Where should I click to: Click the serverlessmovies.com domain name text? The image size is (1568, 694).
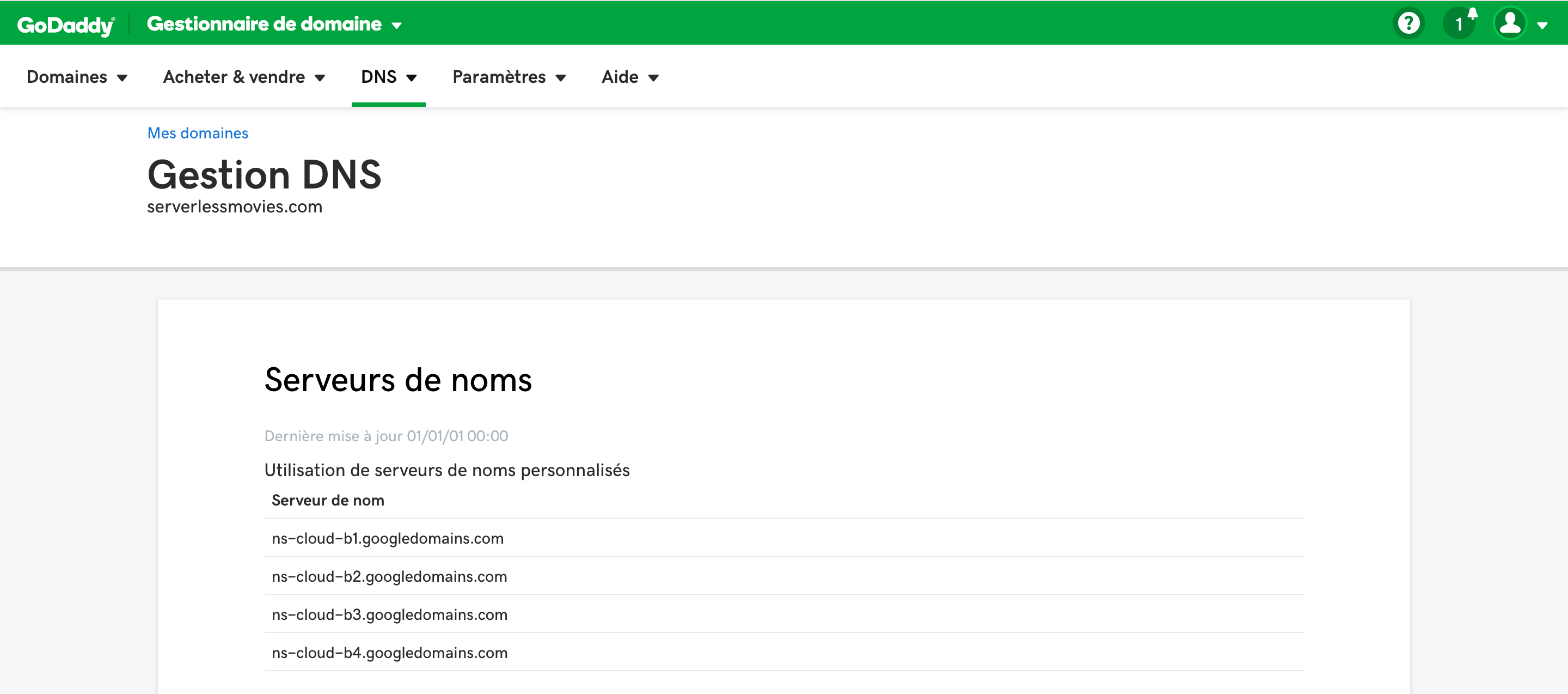[x=235, y=207]
